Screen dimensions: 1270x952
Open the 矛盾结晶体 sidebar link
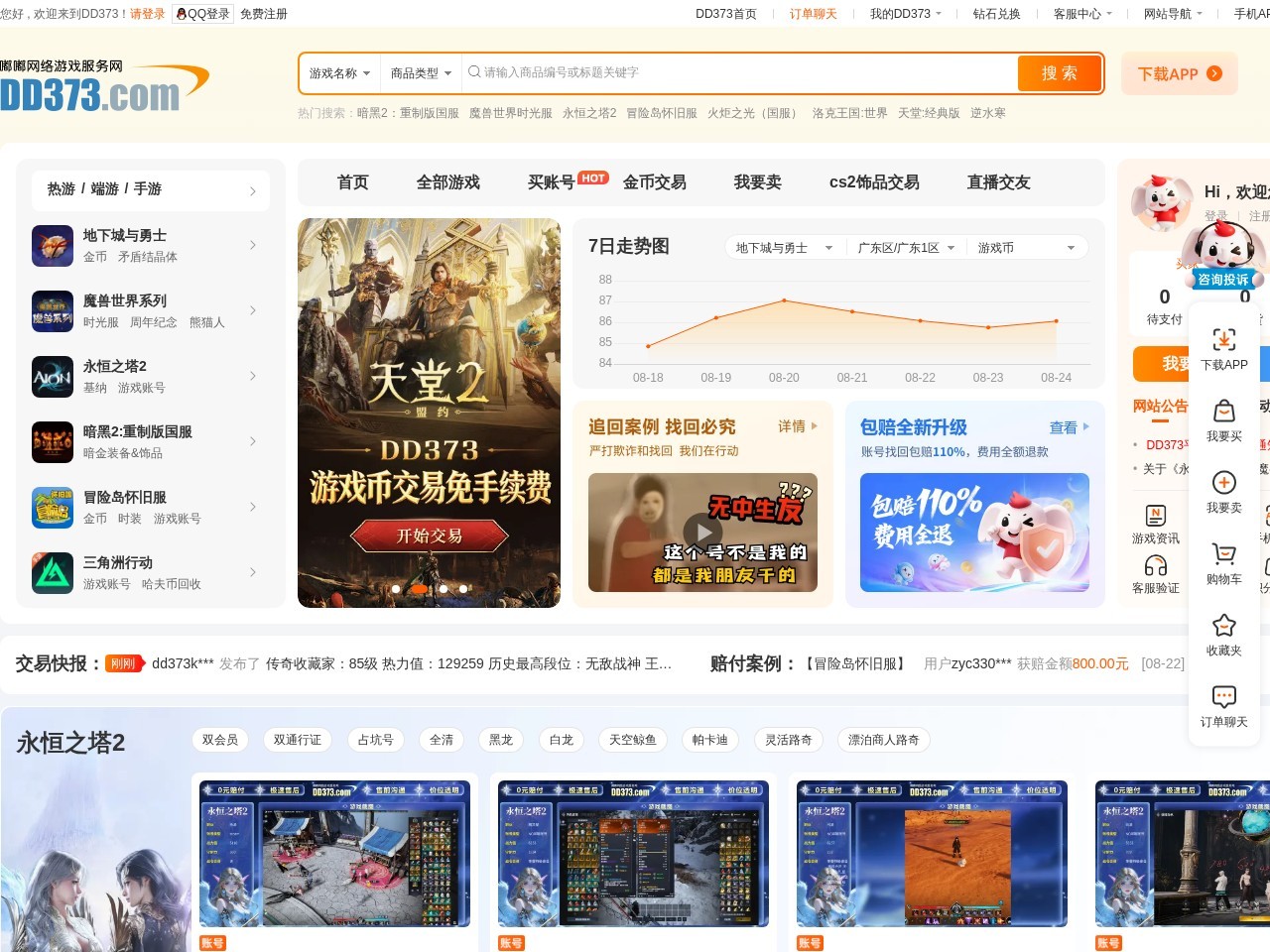pos(148,257)
